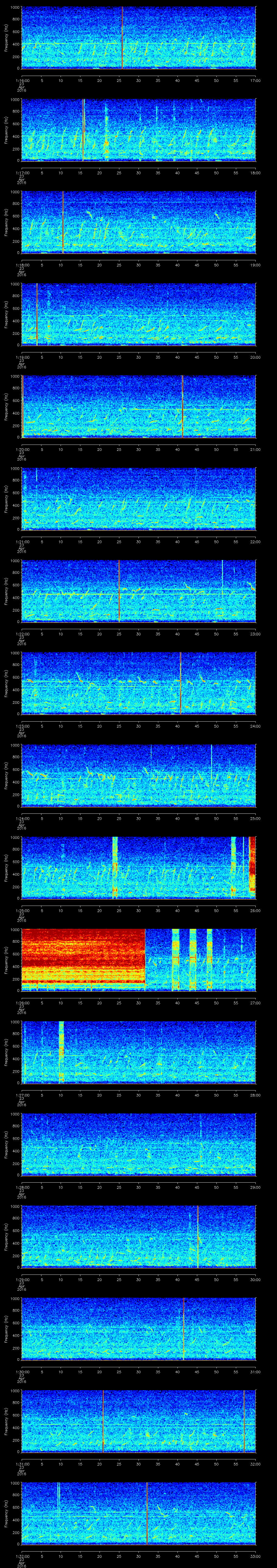The image size is (277, 1568).
Task: Click the Frequency (Hz) axis label of the 1:32:00 panel
Action: 6,1513
